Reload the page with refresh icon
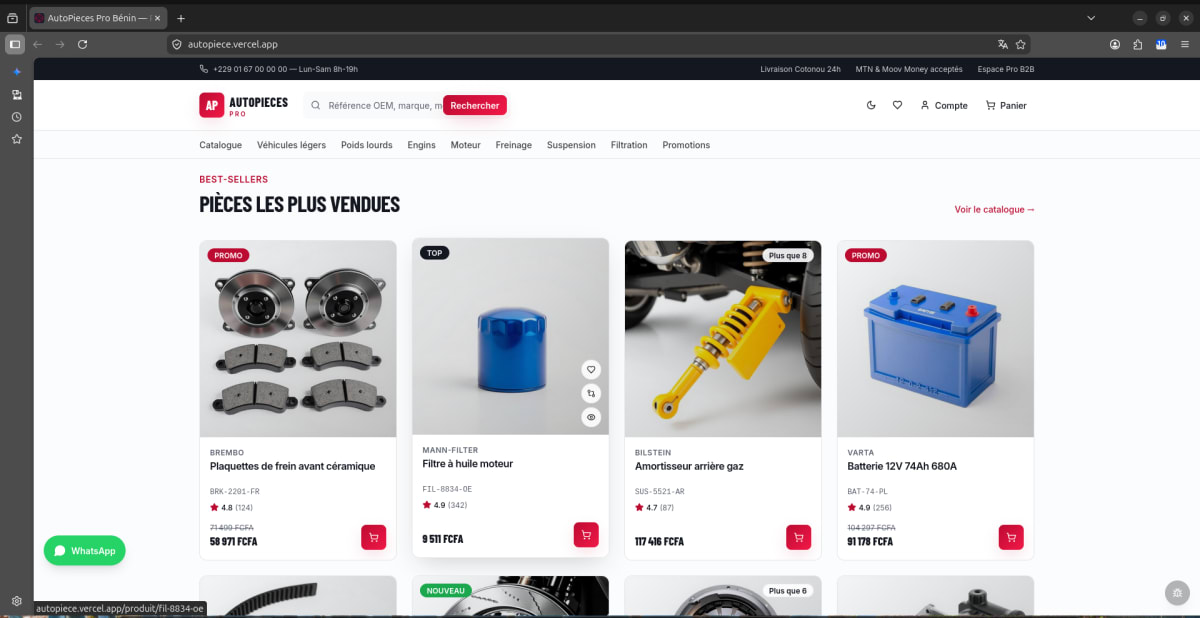The image size is (1200, 618). (x=82, y=44)
